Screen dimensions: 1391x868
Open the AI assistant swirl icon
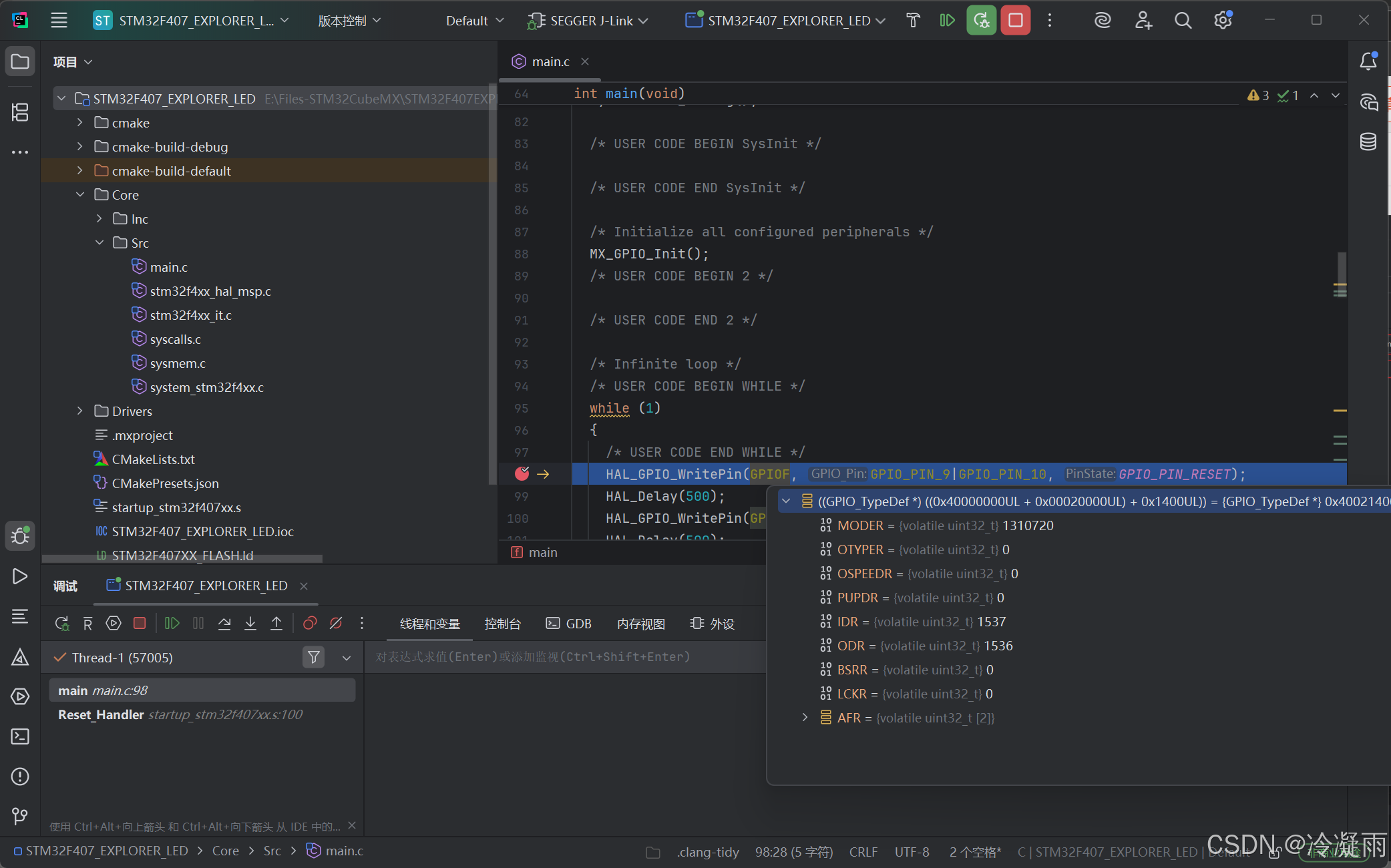click(x=1103, y=21)
